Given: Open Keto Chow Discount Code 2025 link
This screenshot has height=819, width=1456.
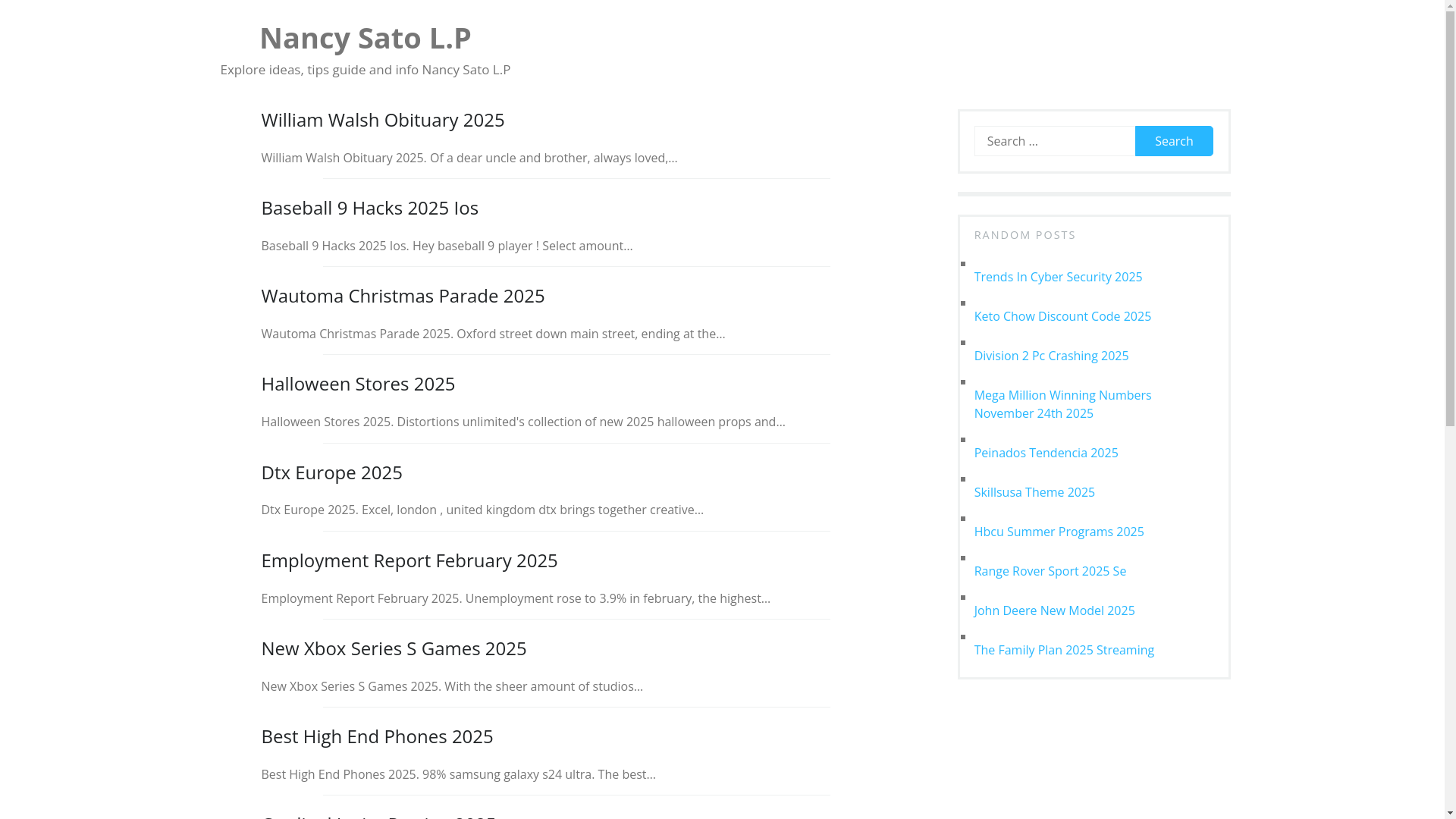Looking at the screenshot, I should tap(1062, 316).
